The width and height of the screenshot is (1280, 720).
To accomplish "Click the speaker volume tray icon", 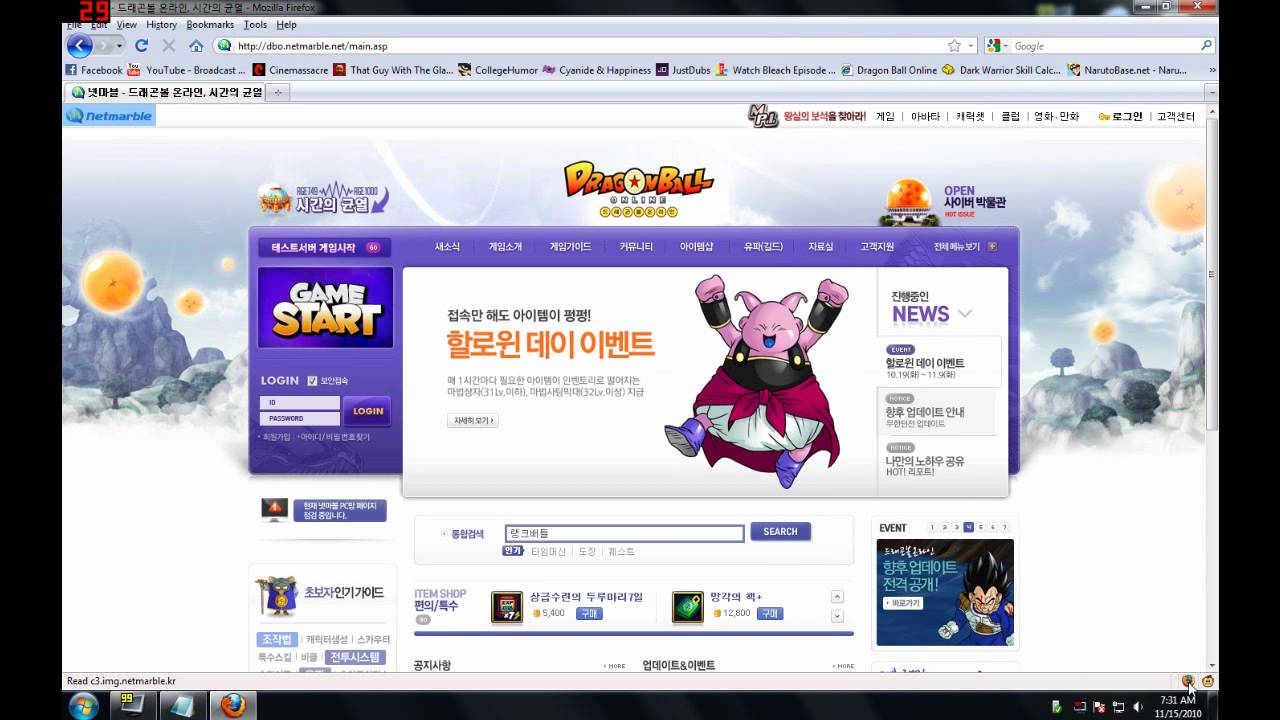I will [x=1138, y=707].
